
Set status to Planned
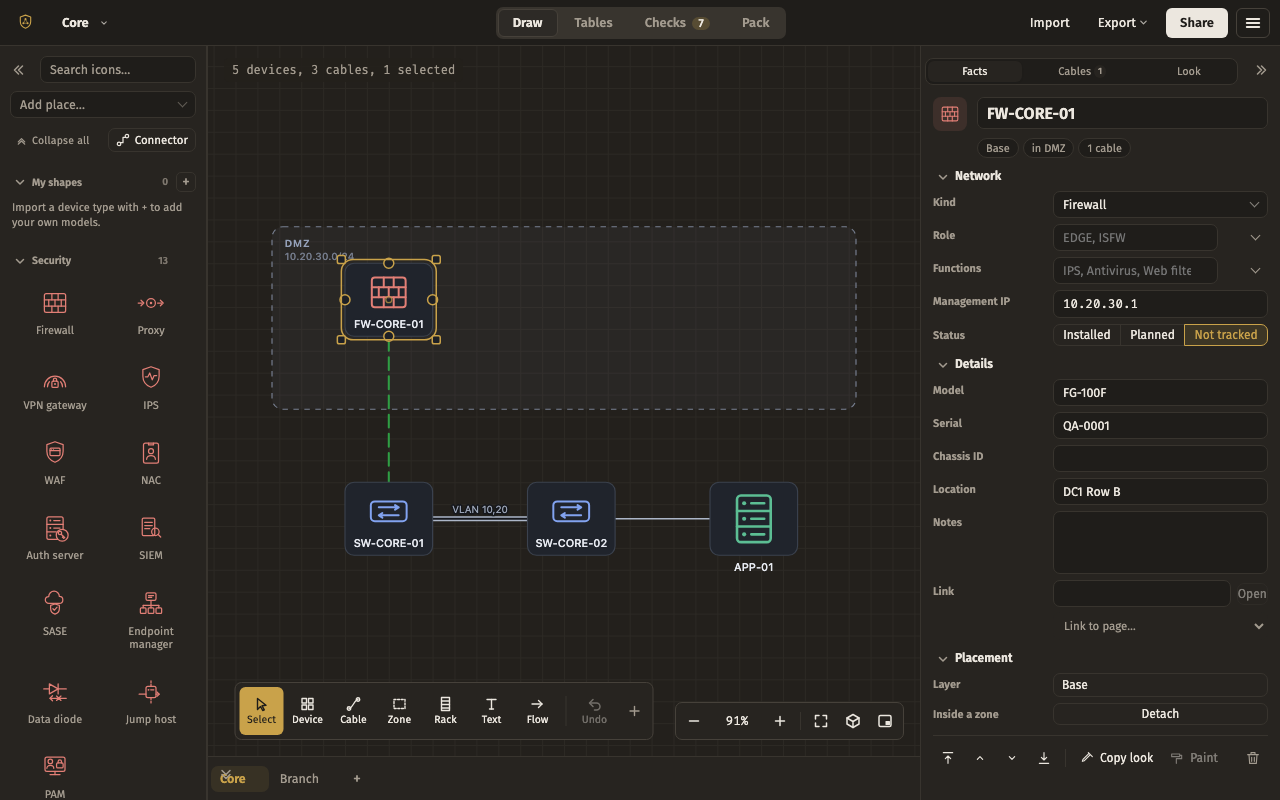(x=1152, y=335)
